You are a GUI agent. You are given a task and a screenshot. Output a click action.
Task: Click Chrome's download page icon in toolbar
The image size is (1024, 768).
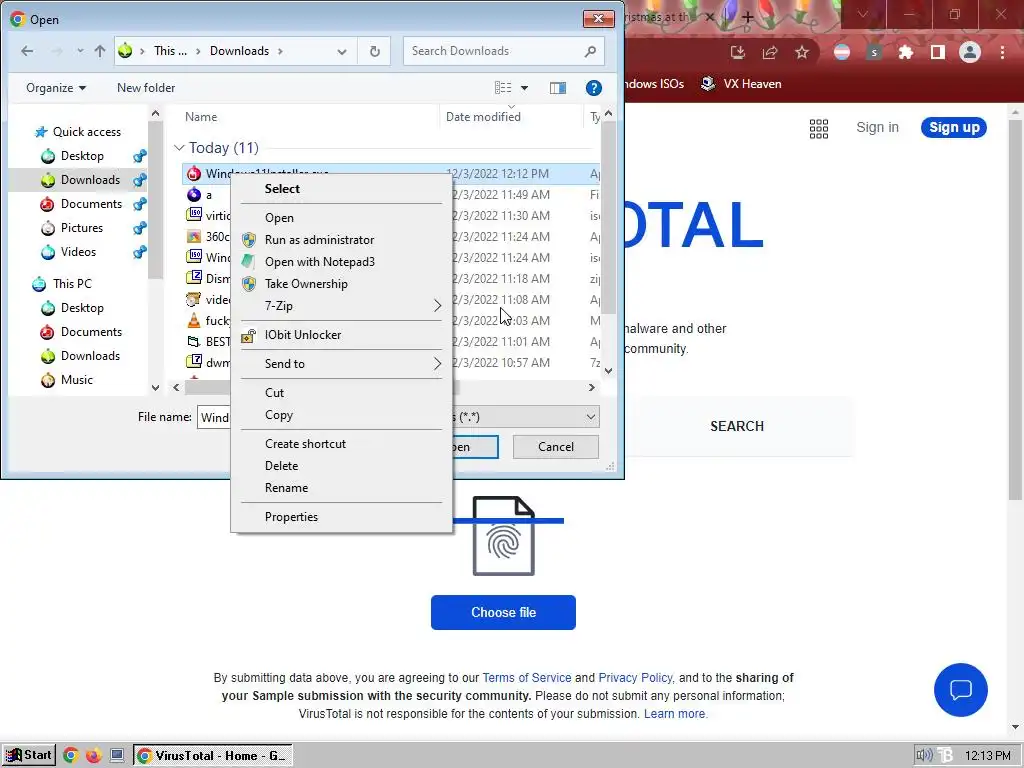point(738,53)
